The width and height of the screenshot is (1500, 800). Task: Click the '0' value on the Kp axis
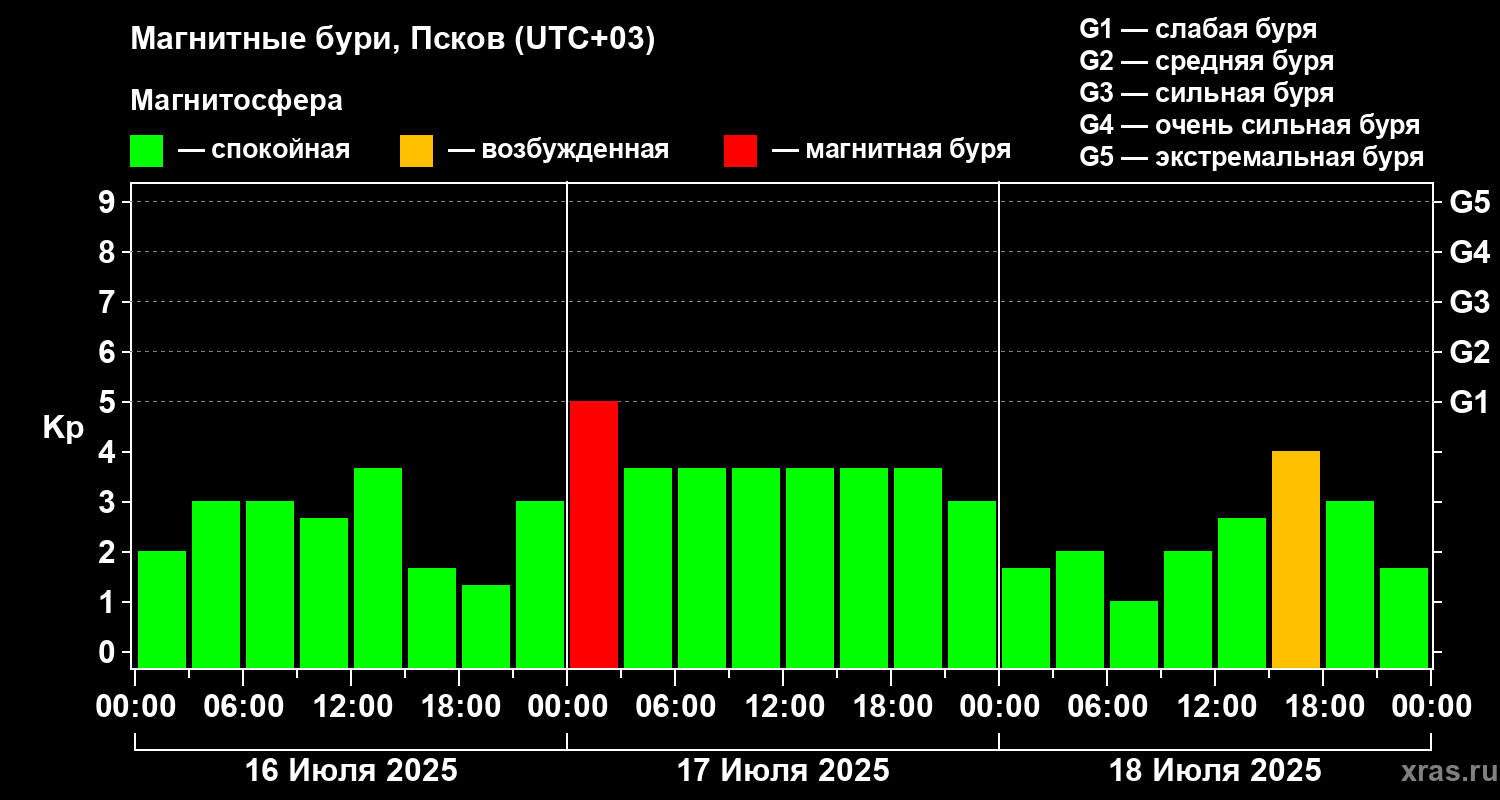(x=109, y=652)
